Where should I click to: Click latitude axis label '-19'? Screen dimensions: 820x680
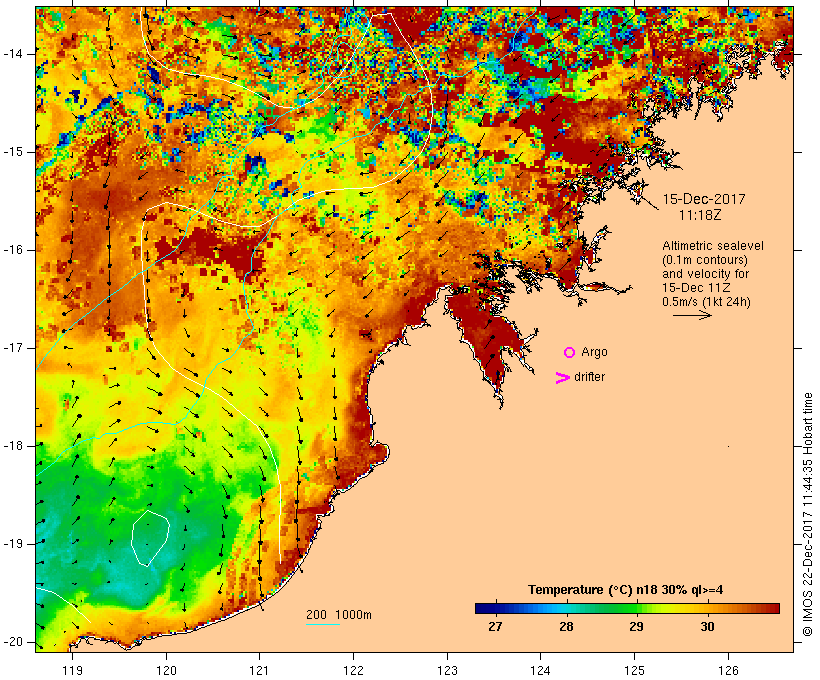[13, 544]
